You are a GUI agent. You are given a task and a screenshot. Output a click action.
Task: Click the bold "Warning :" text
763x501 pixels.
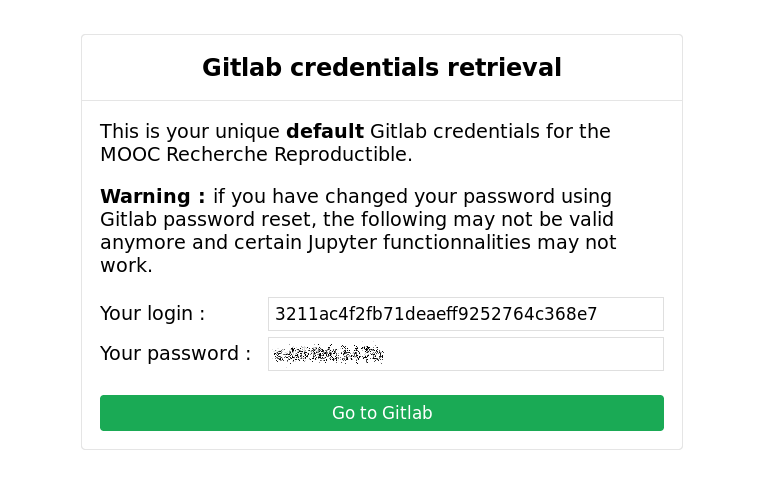point(152,197)
